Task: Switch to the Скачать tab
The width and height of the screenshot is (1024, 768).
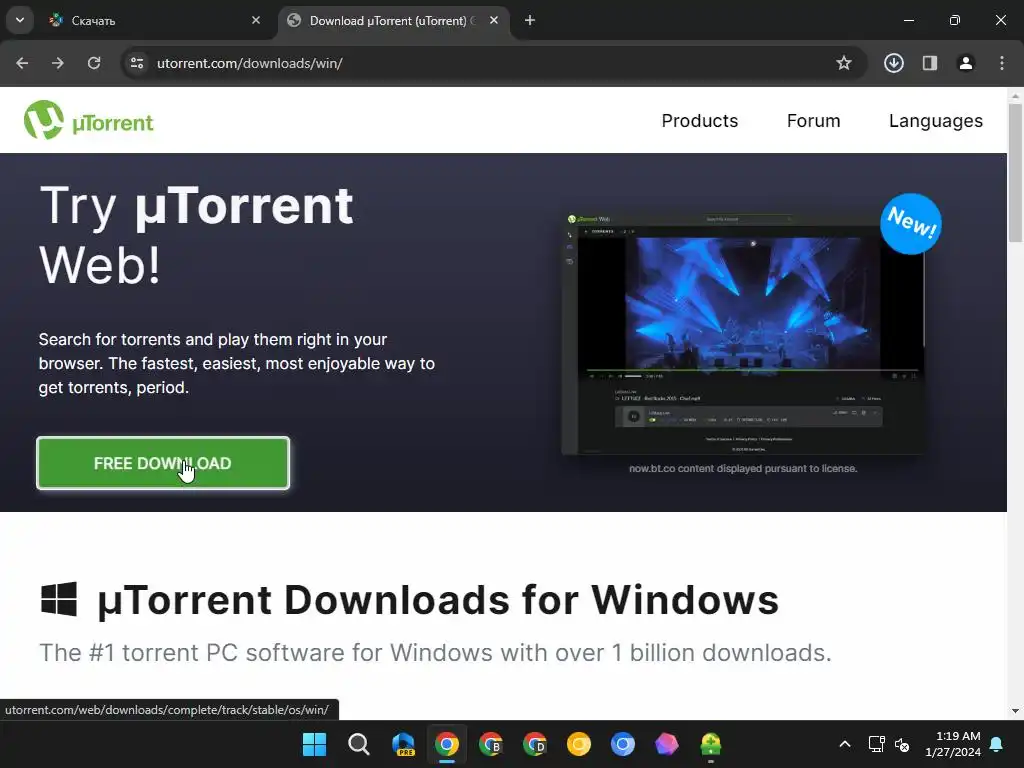Action: tap(153, 20)
